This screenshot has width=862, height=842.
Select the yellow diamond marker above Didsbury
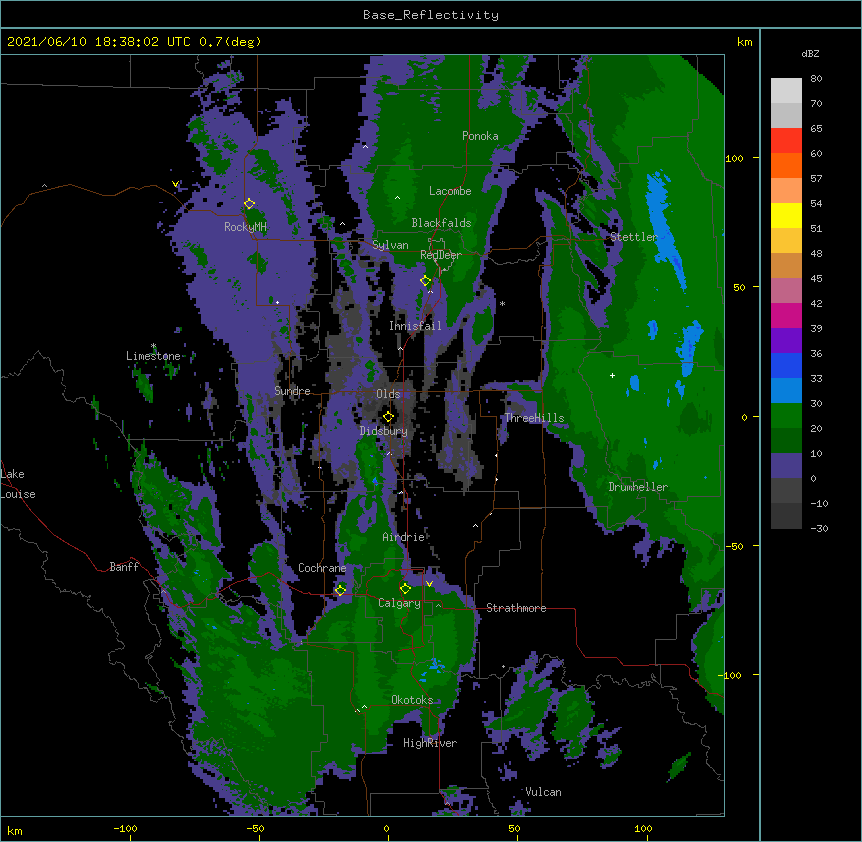388,417
